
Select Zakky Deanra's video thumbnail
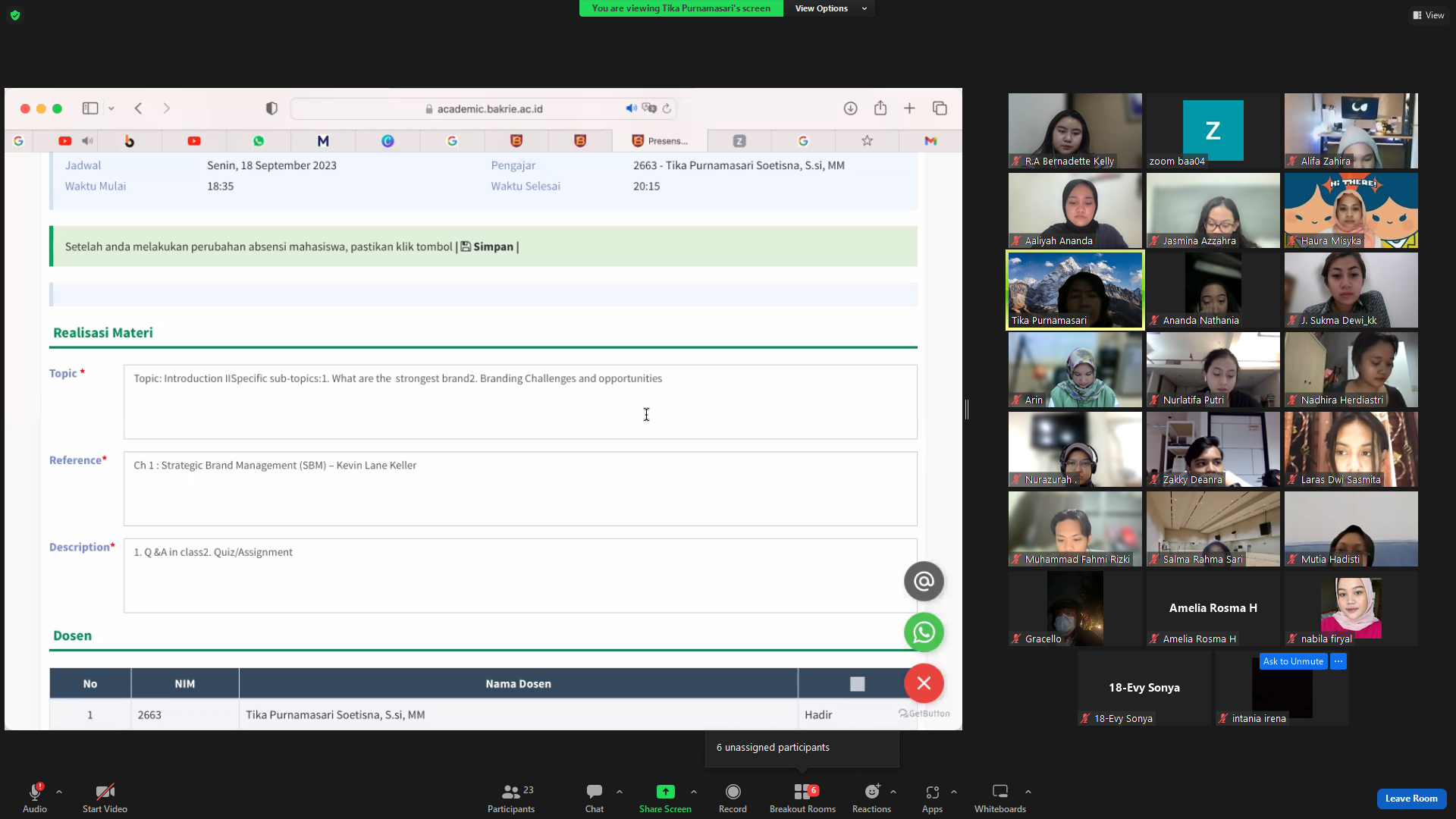(x=1213, y=449)
